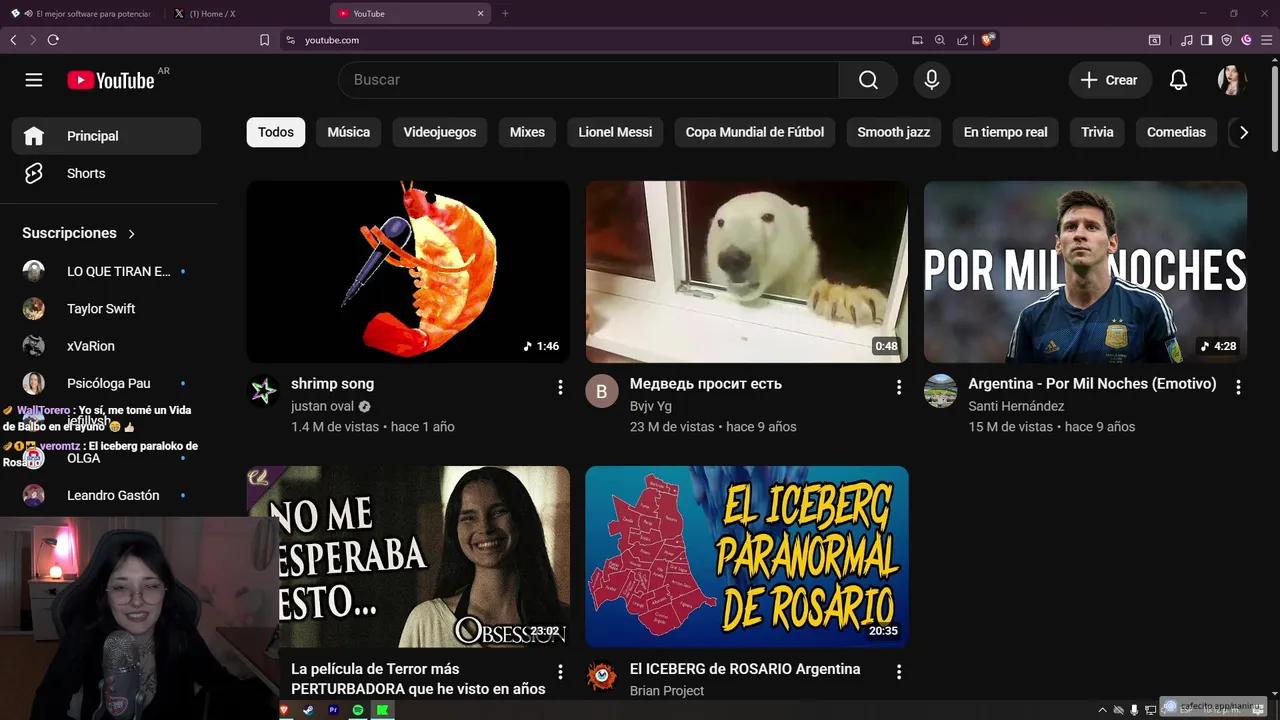Viewport: 1280px width, 720px height.
Task: Reload the page with the refresh icon
Action: 53,40
